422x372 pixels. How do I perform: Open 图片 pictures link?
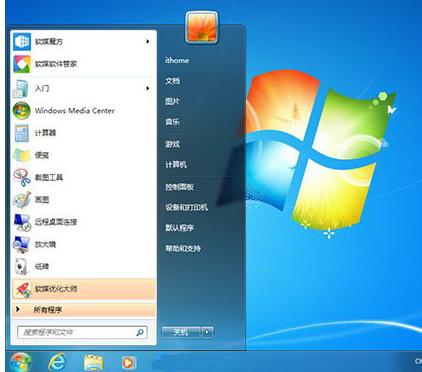pyautogui.click(x=173, y=101)
